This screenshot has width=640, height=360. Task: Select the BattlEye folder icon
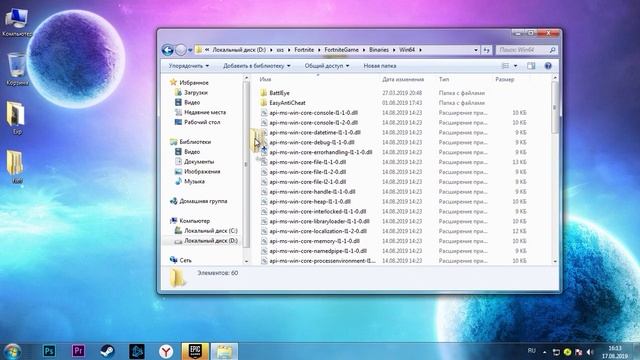tap(264, 93)
